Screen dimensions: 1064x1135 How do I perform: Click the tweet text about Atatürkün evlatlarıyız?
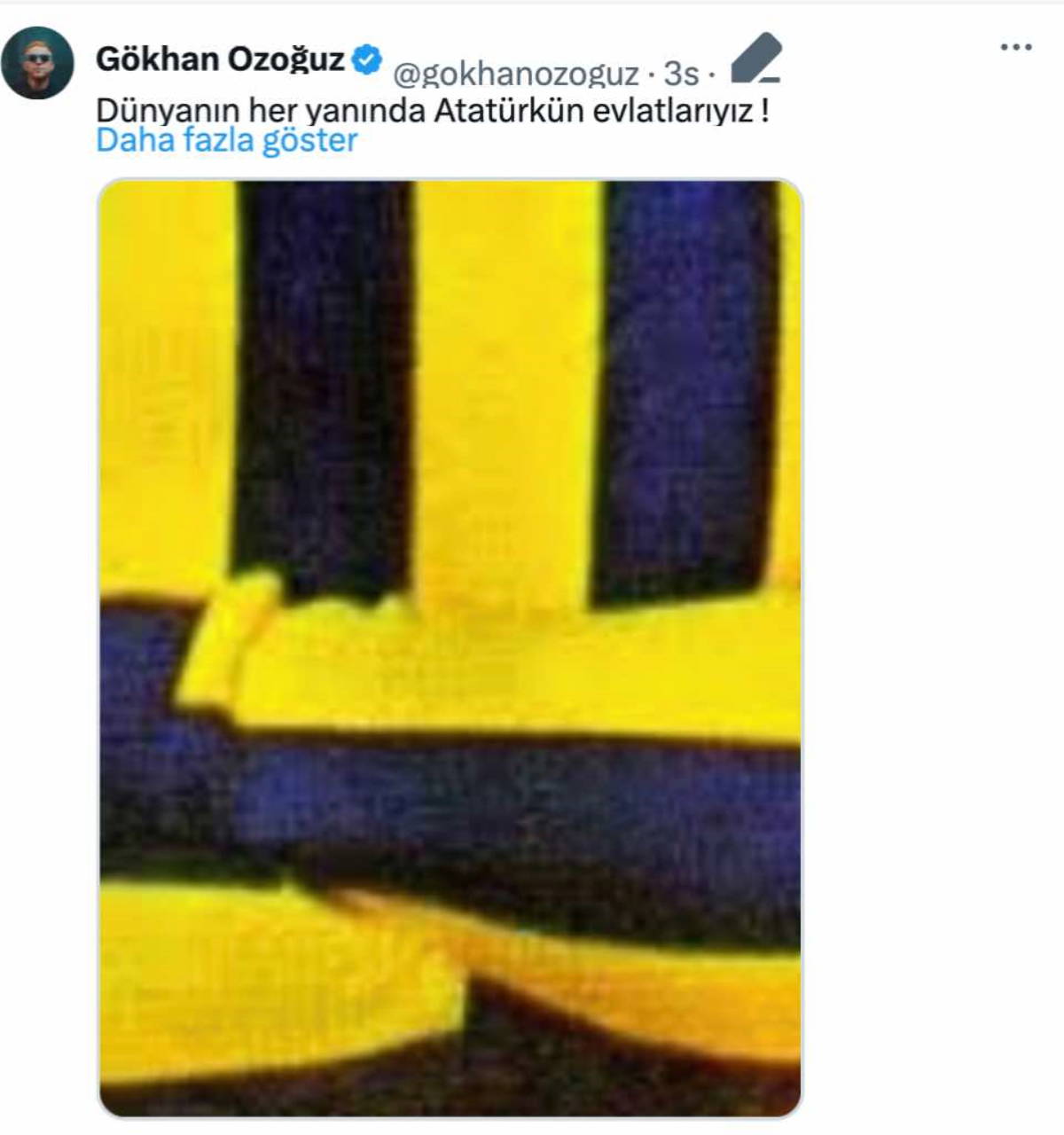coord(432,111)
